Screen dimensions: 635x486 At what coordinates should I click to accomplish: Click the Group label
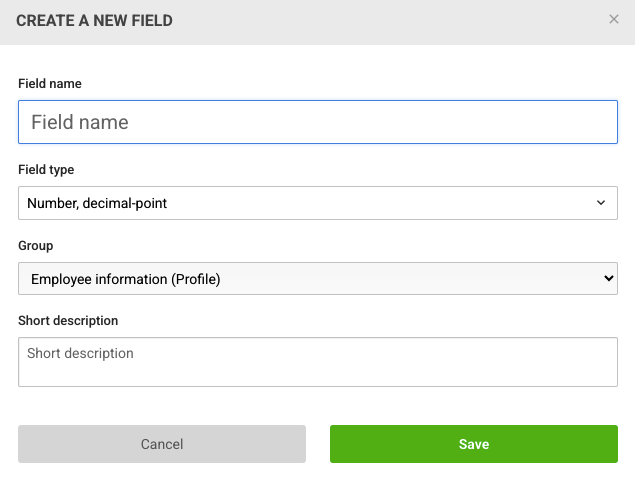pos(36,245)
